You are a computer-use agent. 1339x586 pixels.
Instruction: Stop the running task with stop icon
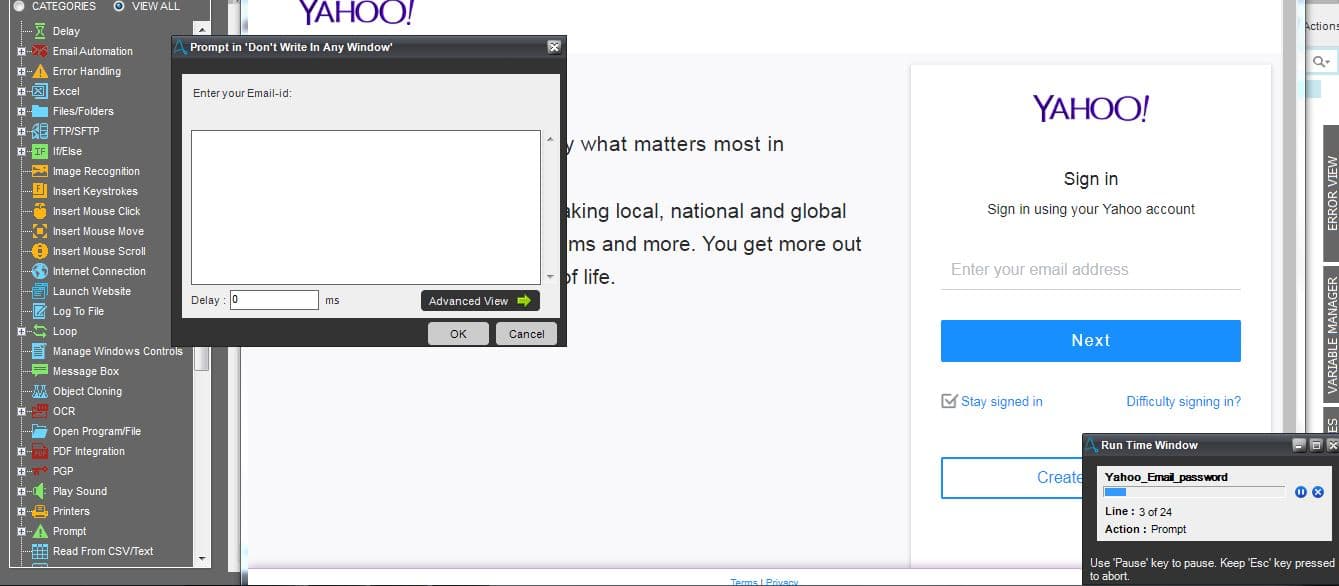point(1318,492)
